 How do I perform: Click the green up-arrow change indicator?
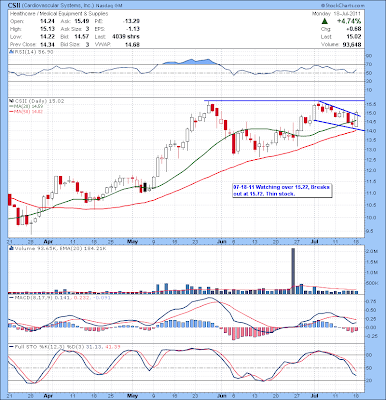click(324, 21)
